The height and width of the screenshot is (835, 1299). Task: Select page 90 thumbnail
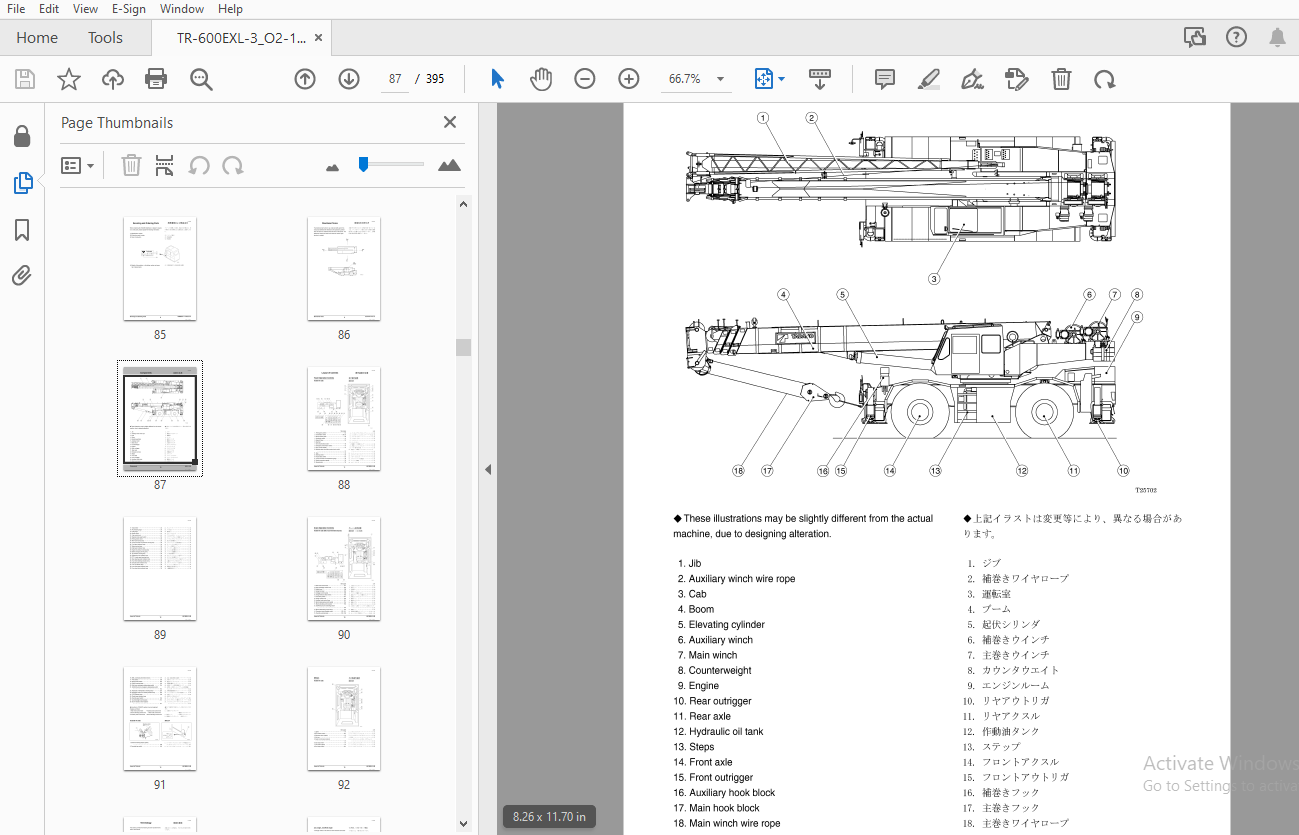[344, 569]
